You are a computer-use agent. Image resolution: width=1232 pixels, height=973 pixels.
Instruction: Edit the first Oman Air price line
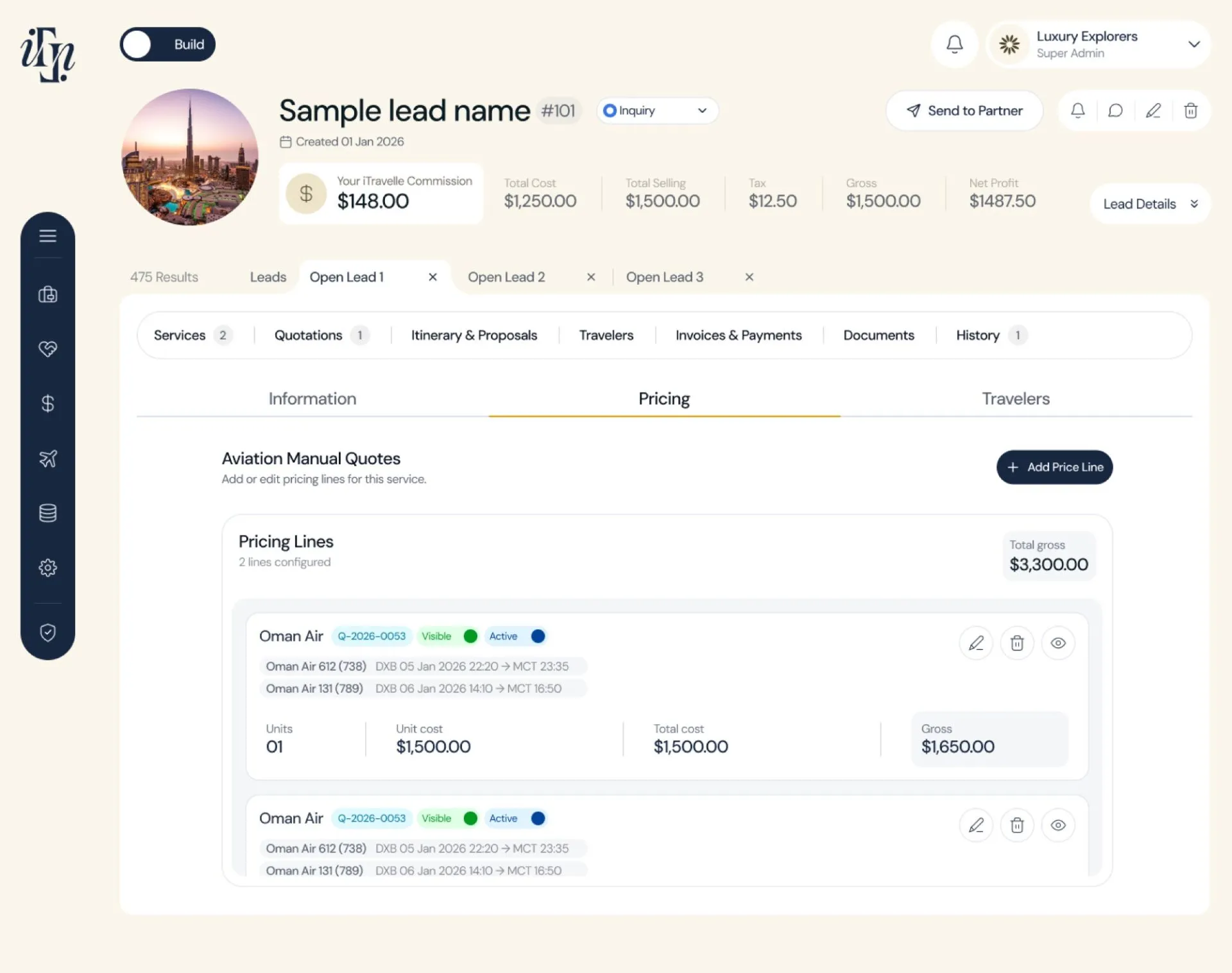coord(976,643)
